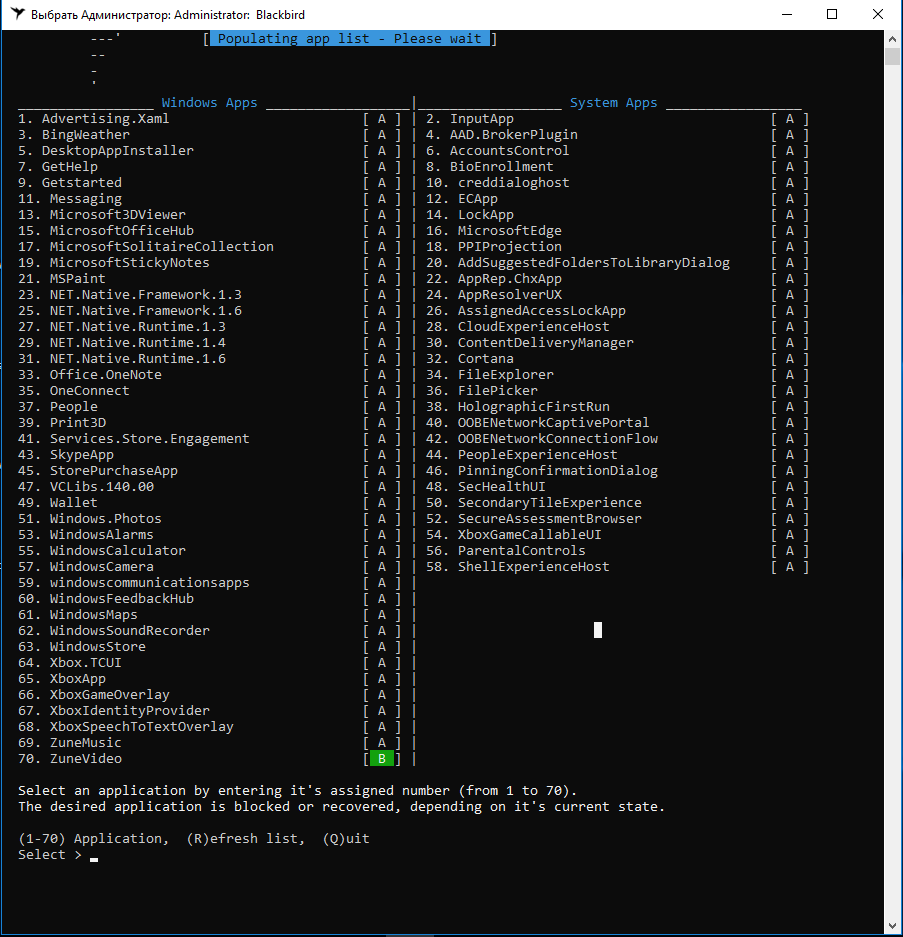Select the '17. MicrosoftSolitaireCollection' row
The width and height of the screenshot is (903, 937).
209,247
